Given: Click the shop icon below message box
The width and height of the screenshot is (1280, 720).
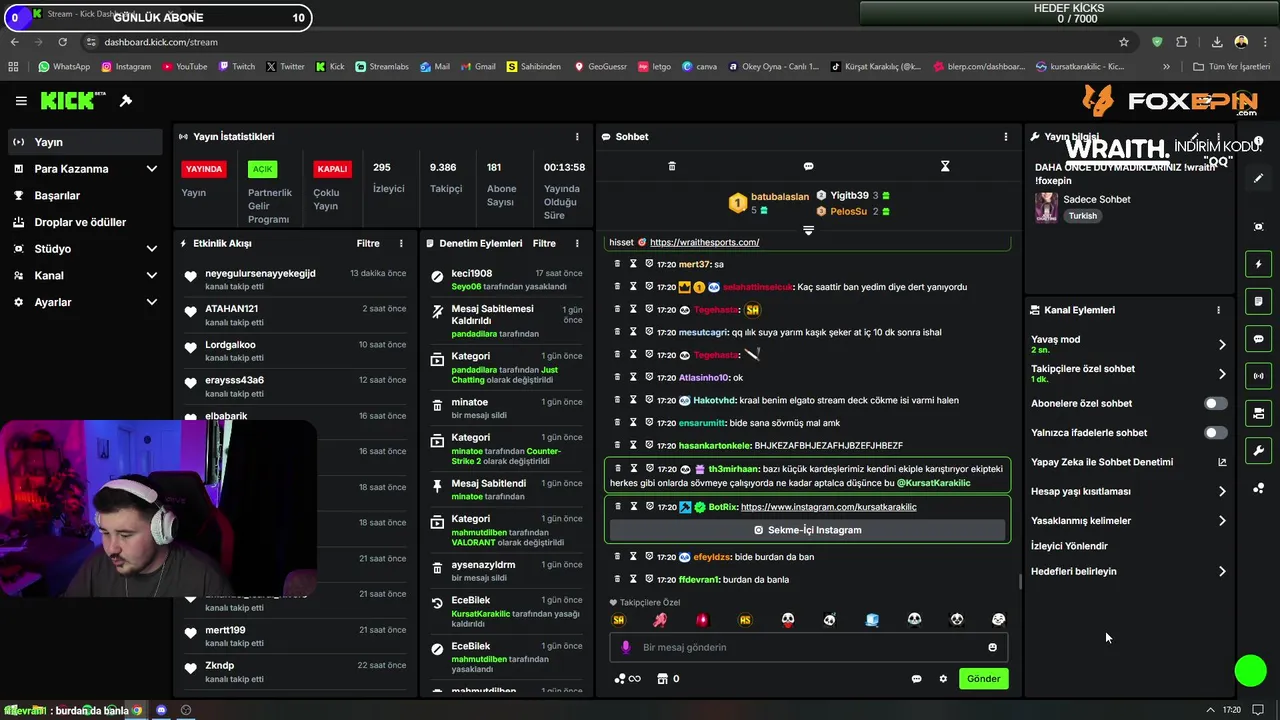Looking at the screenshot, I should (x=661, y=679).
